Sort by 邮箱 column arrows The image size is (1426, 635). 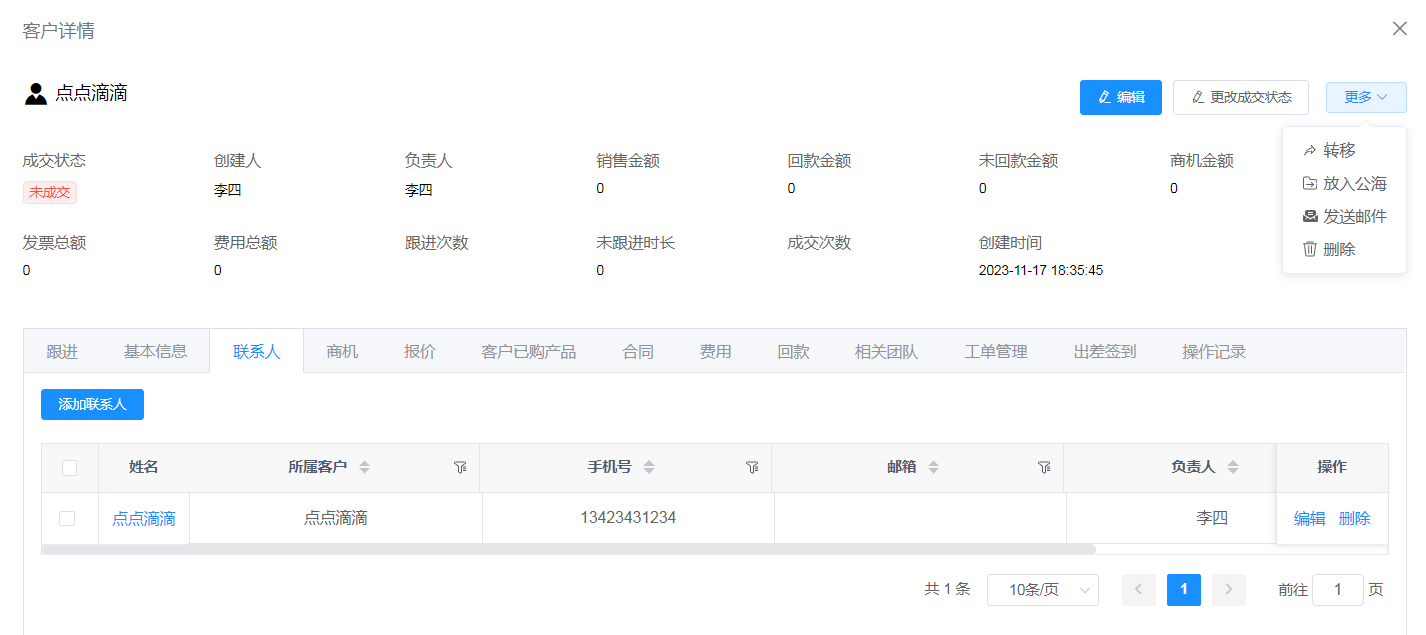click(934, 467)
